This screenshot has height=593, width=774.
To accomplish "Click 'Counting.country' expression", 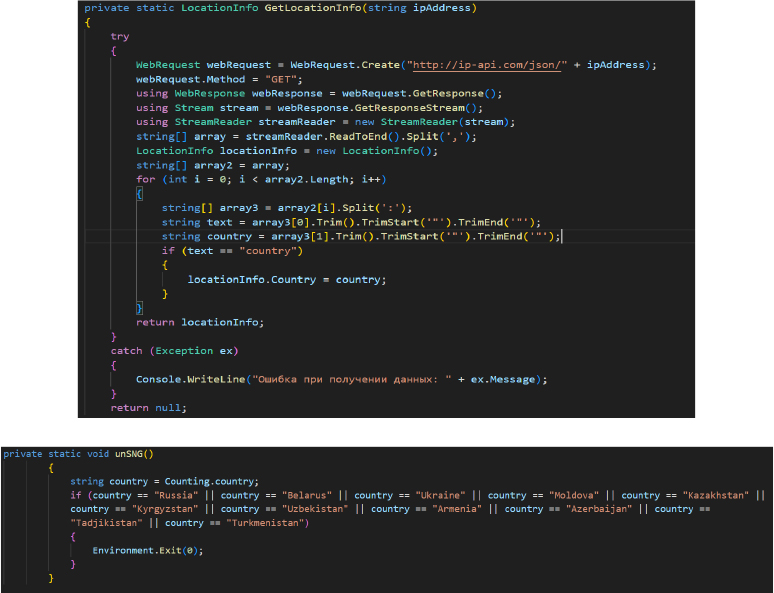I will point(209,482).
